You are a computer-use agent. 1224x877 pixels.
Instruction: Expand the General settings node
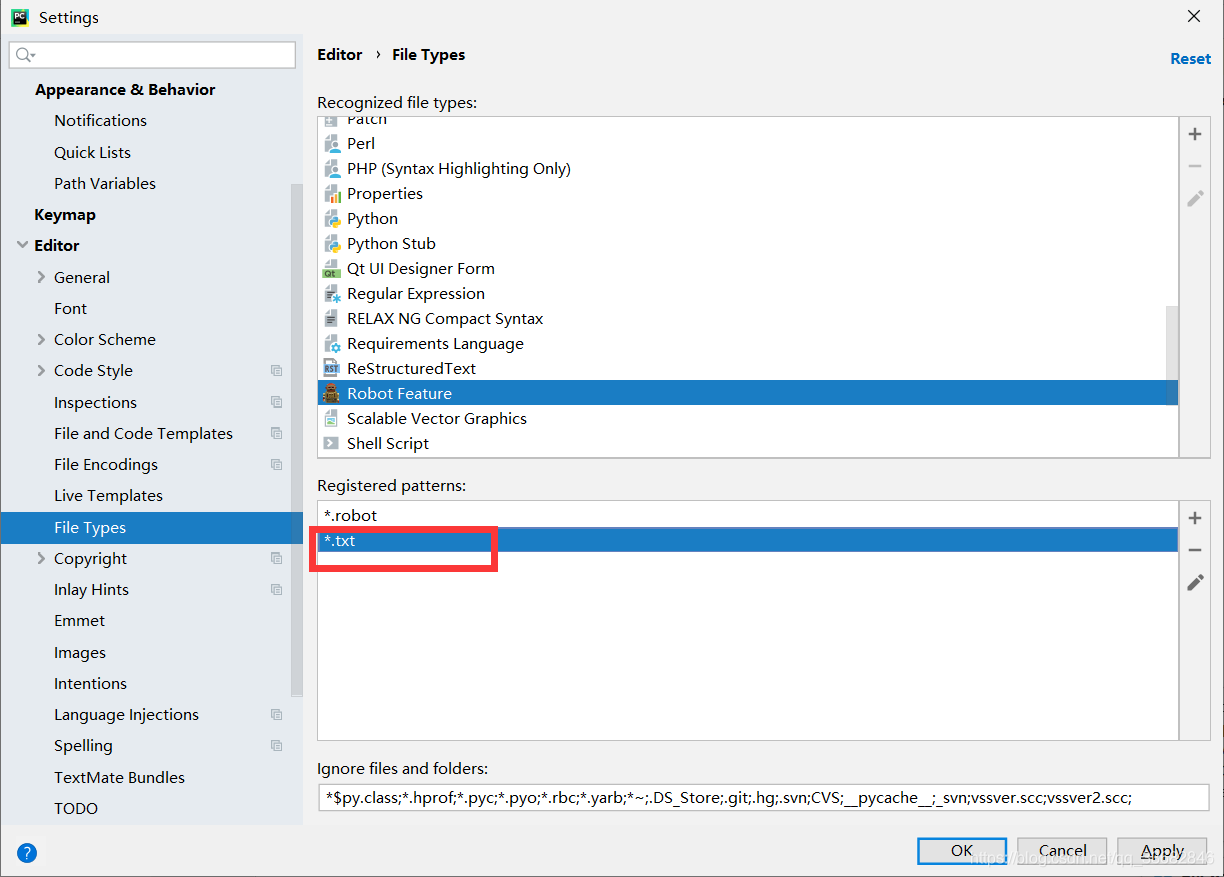(41, 277)
